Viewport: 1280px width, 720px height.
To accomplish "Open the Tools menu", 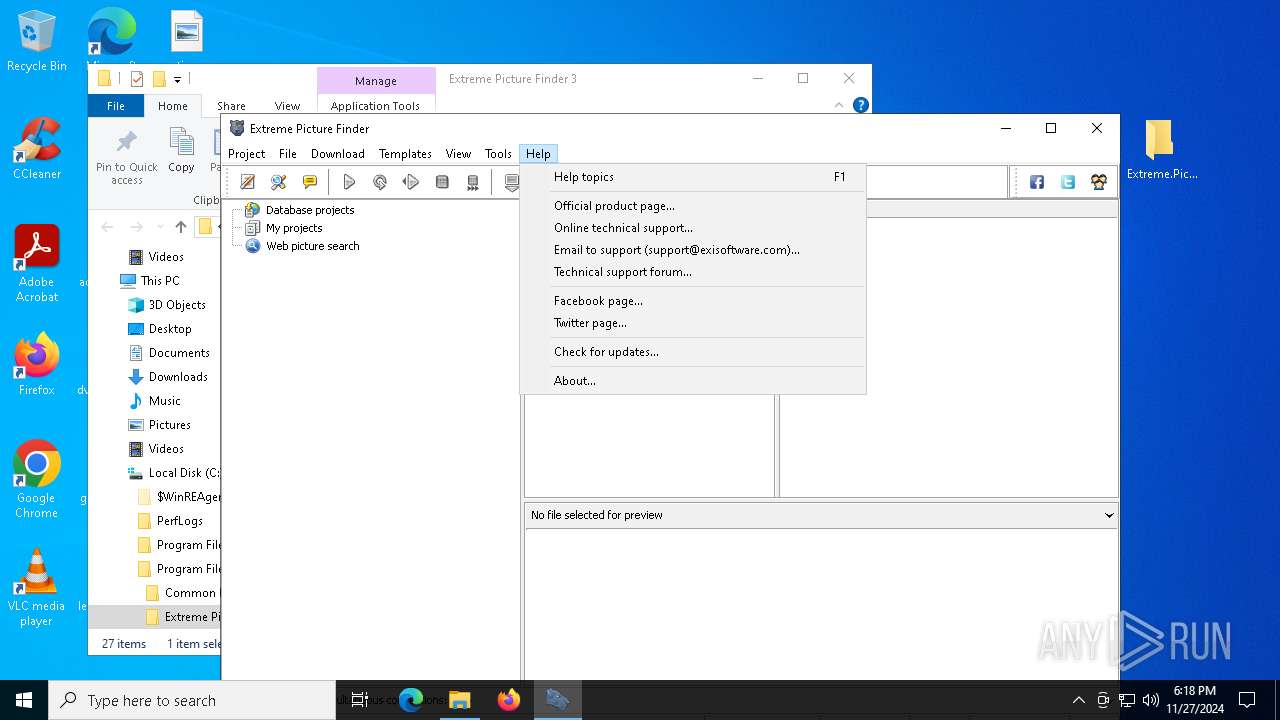I will point(498,154).
